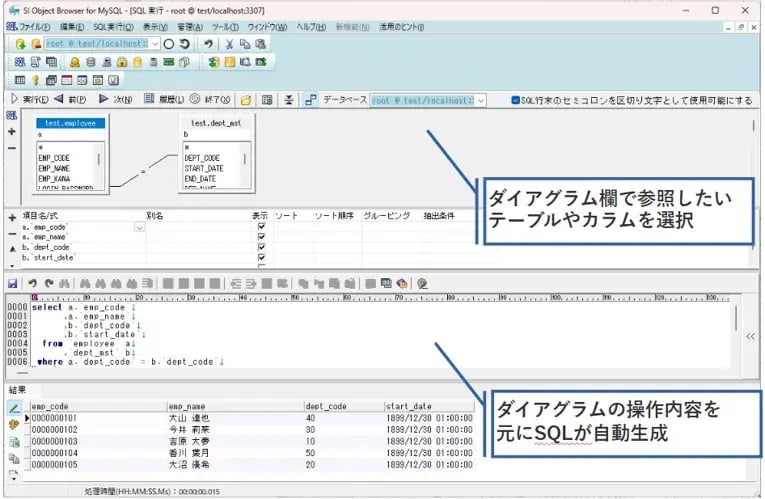The height and width of the screenshot is (499, 765).
Task: Click the pencil edit icon in results panel
Action: [x=14, y=408]
